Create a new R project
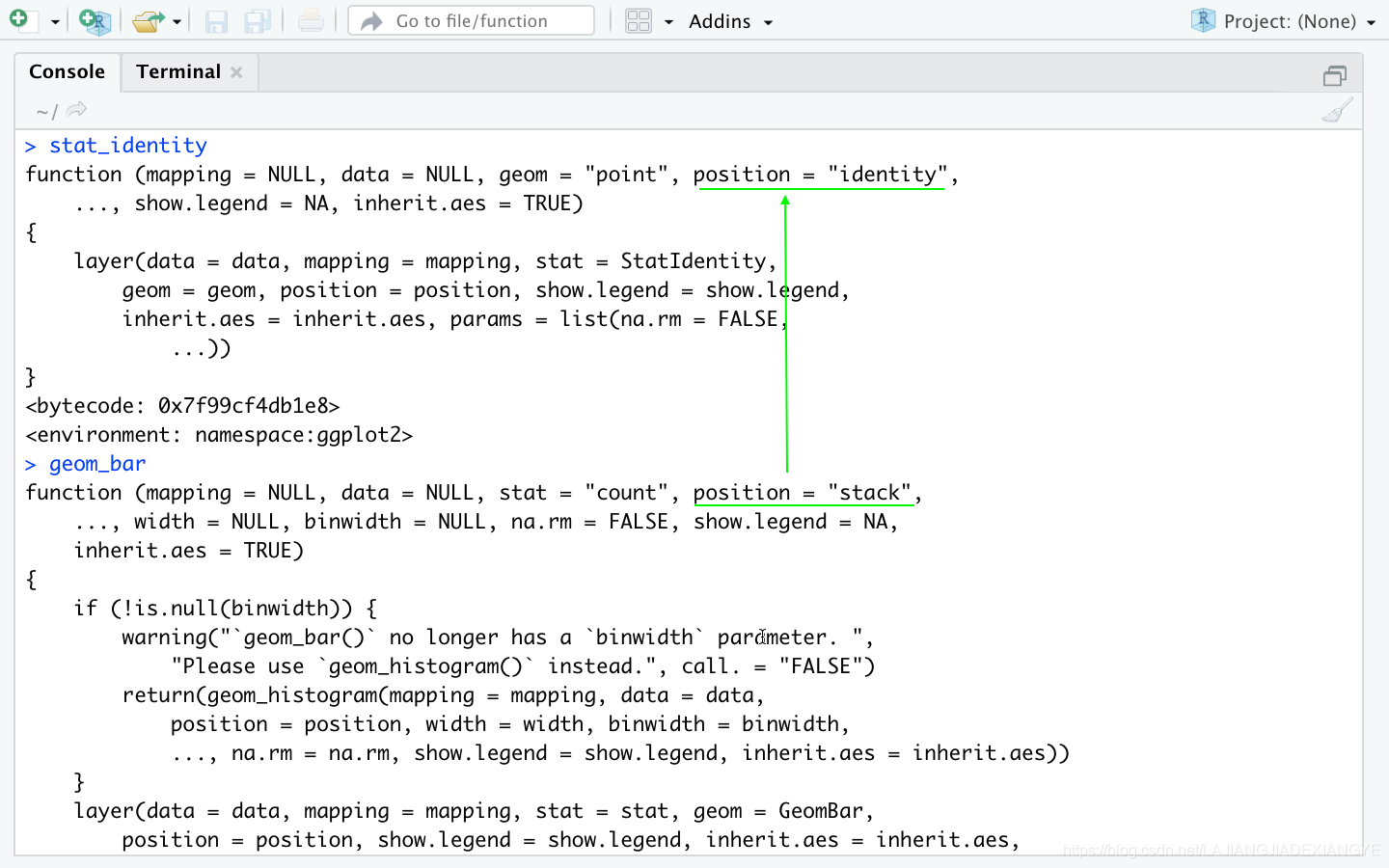1389x868 pixels. [x=95, y=20]
